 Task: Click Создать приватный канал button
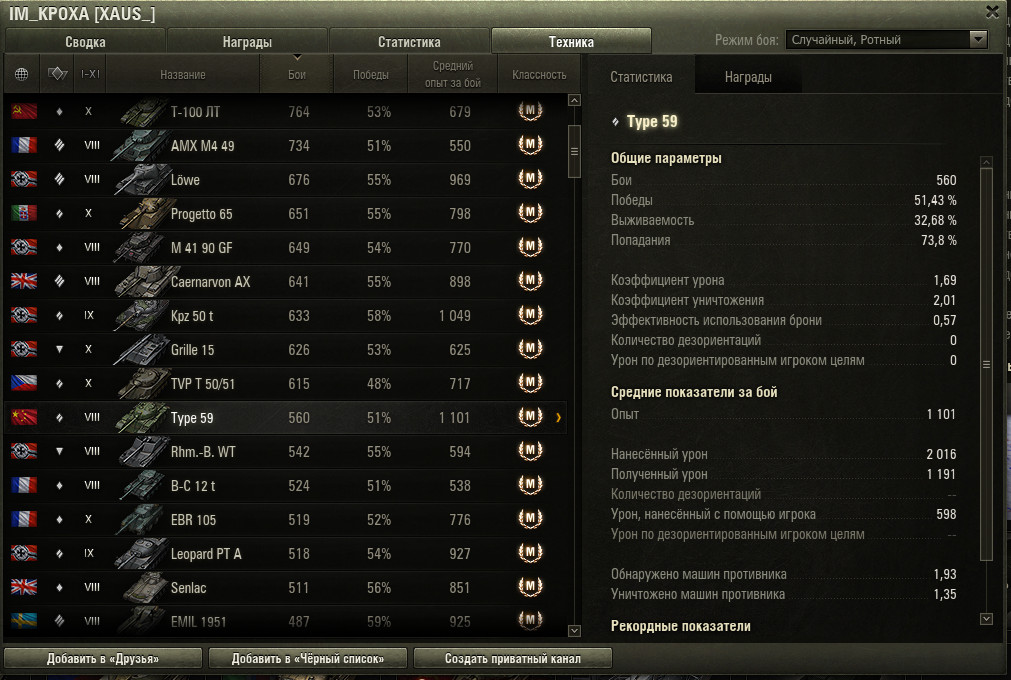tap(513, 659)
